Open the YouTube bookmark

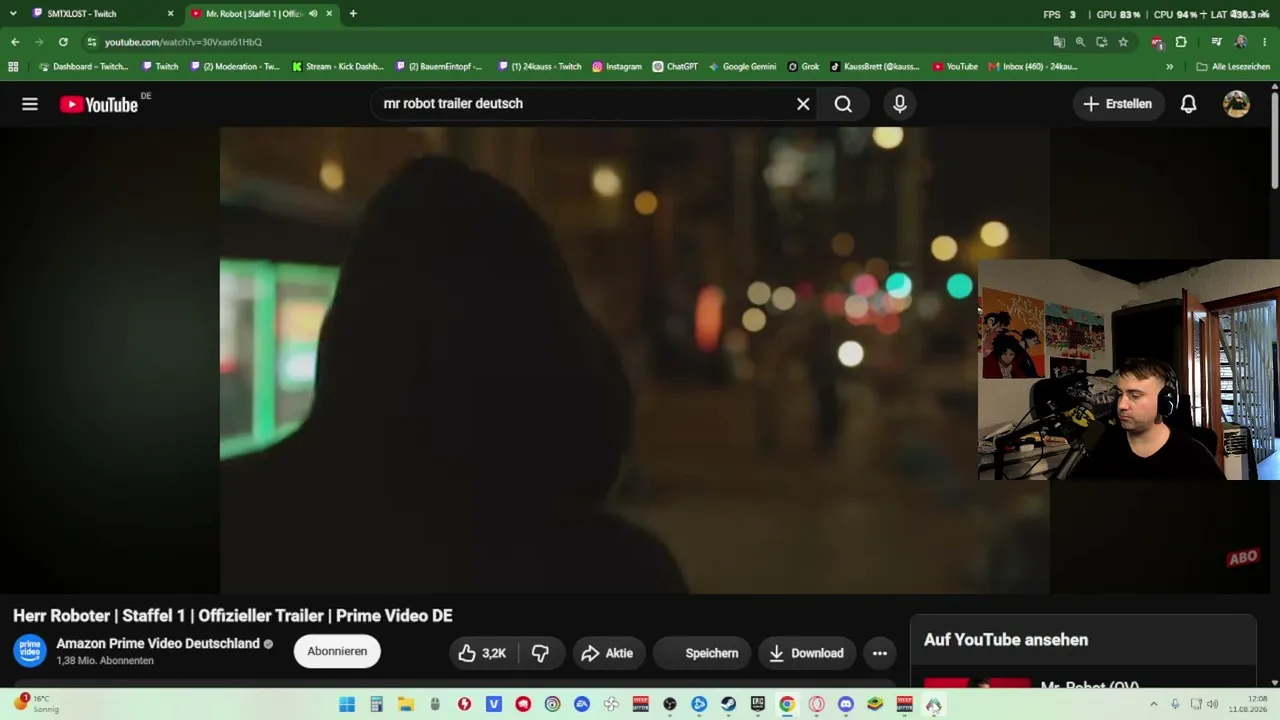pos(955,67)
